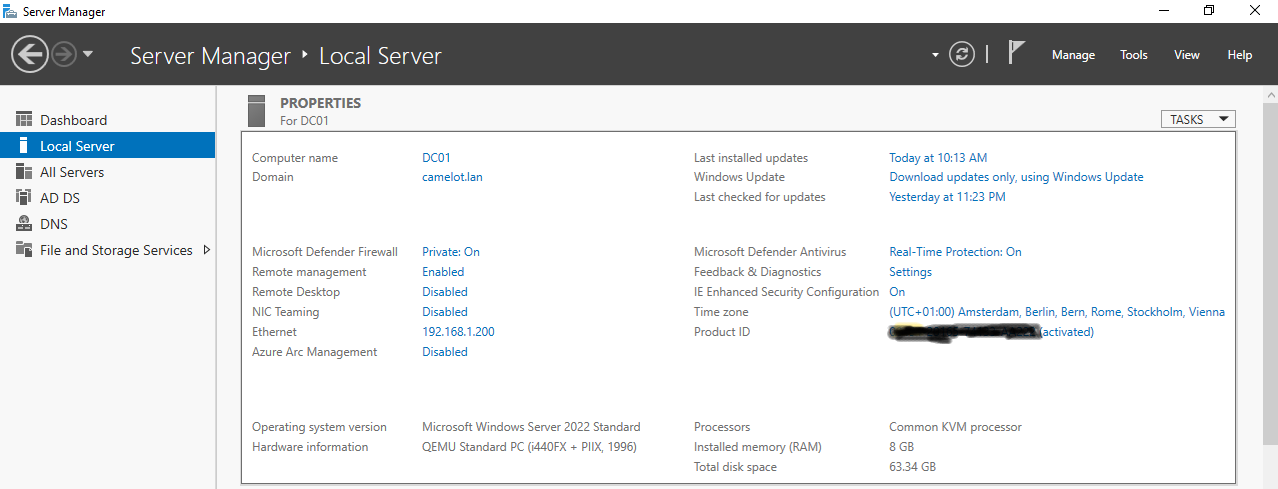This screenshot has width=1278, height=489.
Task: Expand File and Storage Services arrow
Action: (x=206, y=250)
